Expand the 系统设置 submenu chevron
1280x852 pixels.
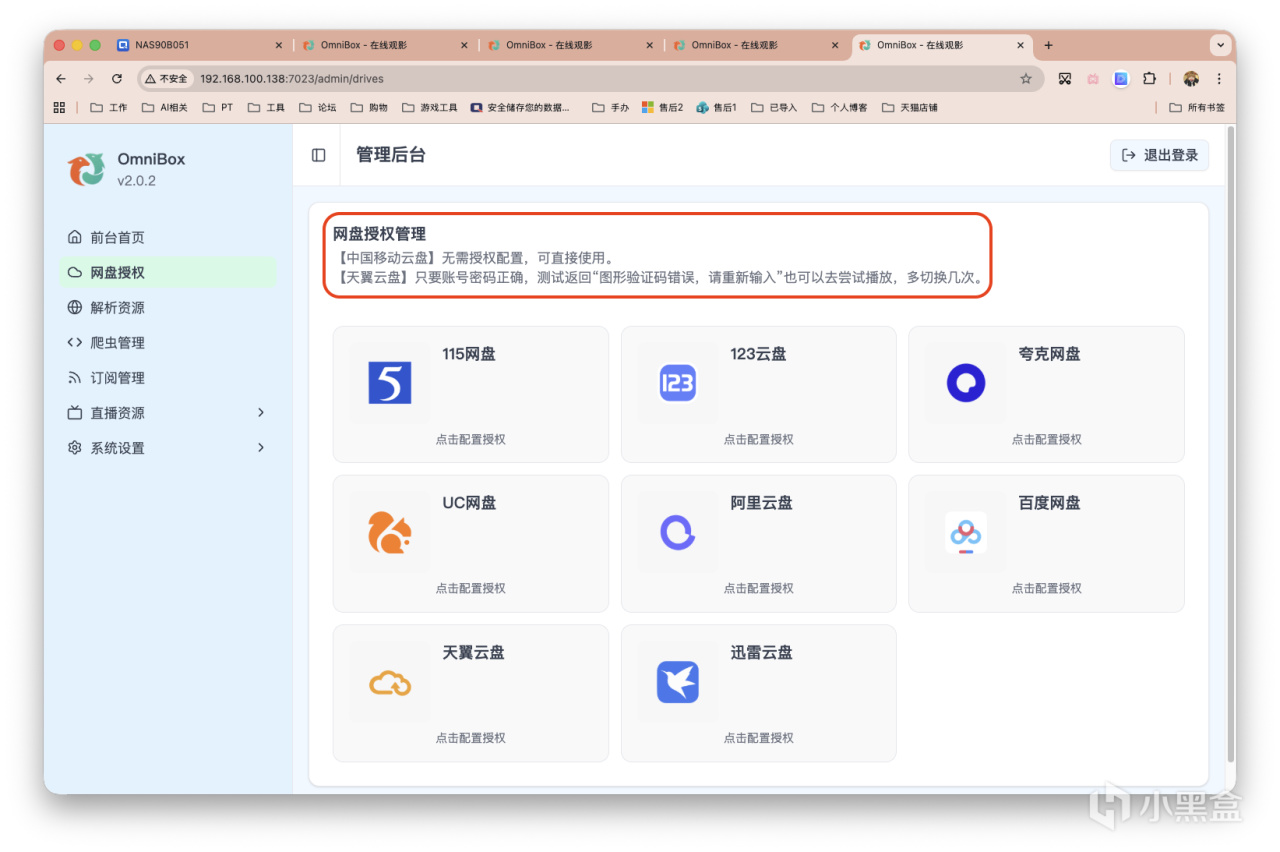pyautogui.click(x=261, y=447)
